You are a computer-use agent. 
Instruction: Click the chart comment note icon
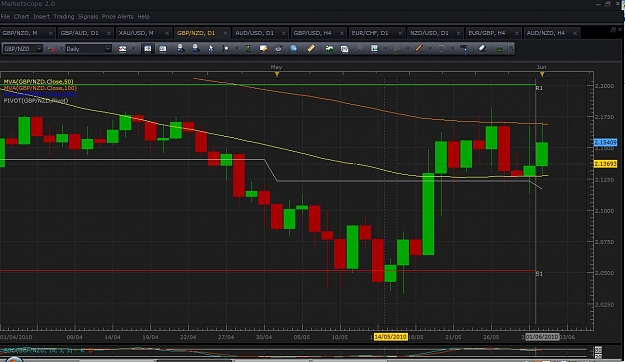[x=263, y=48]
